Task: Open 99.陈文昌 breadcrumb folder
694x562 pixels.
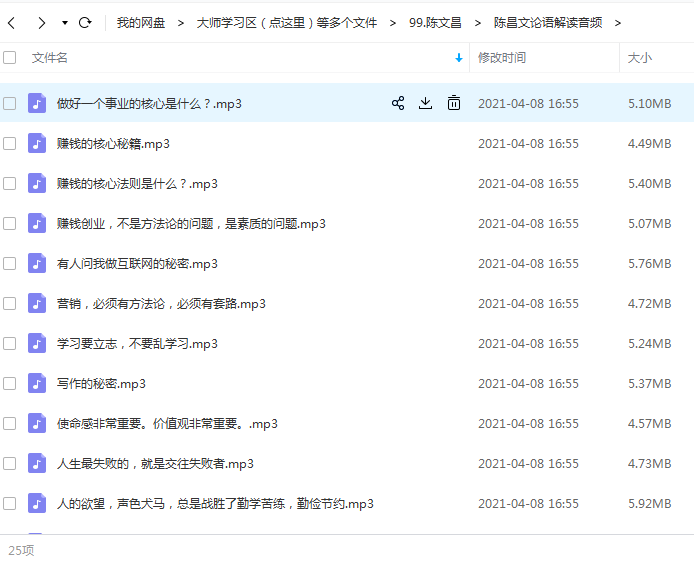Action: point(435,23)
